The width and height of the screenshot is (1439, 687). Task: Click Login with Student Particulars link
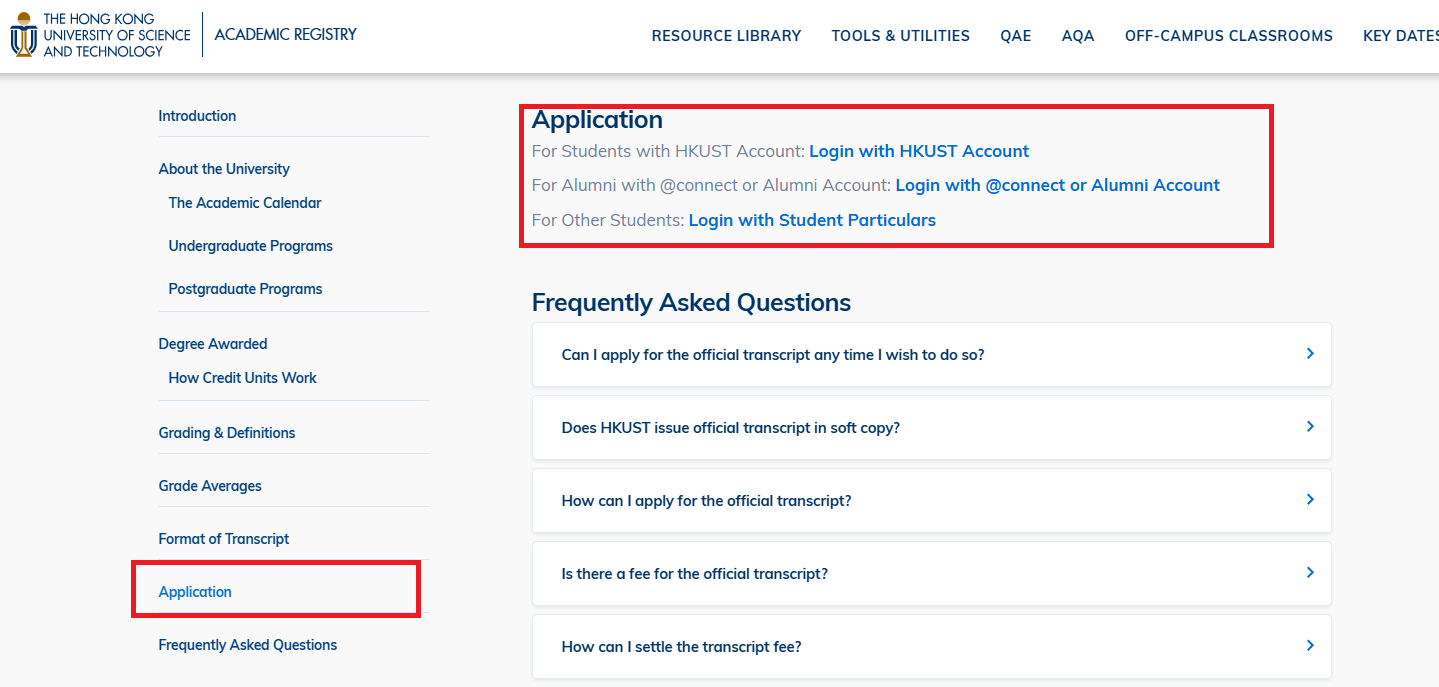pyautogui.click(x=812, y=220)
